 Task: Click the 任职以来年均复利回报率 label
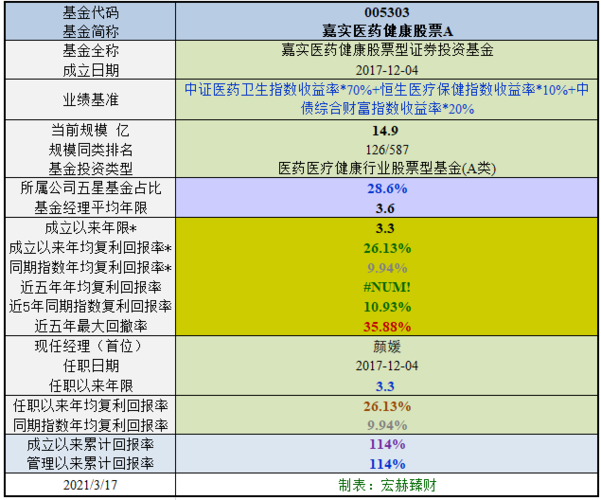coord(91,405)
